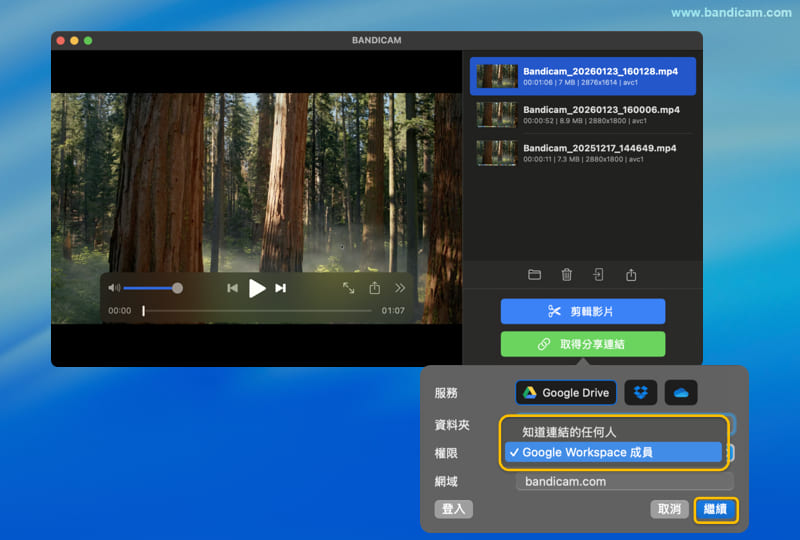This screenshot has height=540, width=800.
Task: Enter fullscreen with the expand arrows icon
Action: pyautogui.click(x=348, y=288)
